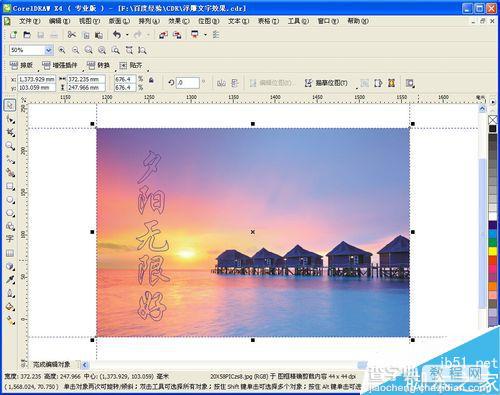Select the Table tool in toolbox
The height and width of the screenshot is (395, 500).
pos(10,253)
